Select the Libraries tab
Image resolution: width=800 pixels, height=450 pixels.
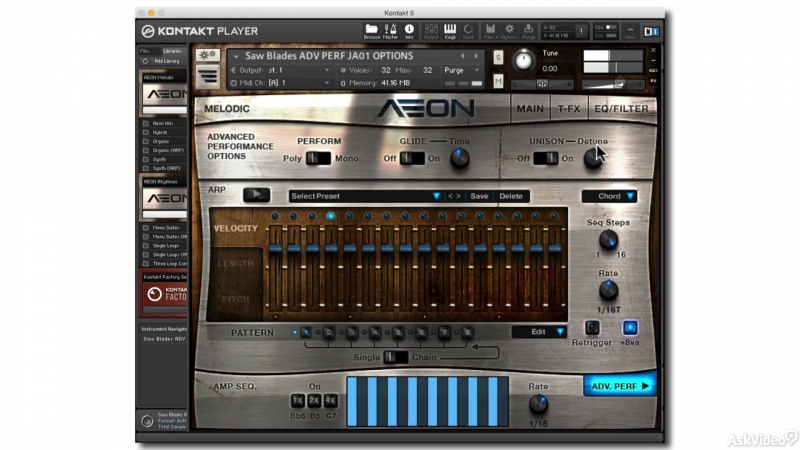172,51
